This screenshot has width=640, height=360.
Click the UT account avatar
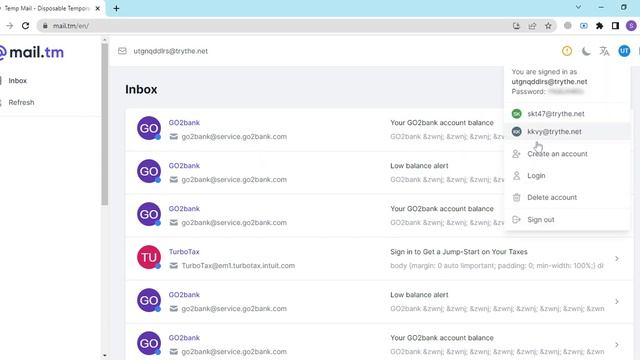624,51
